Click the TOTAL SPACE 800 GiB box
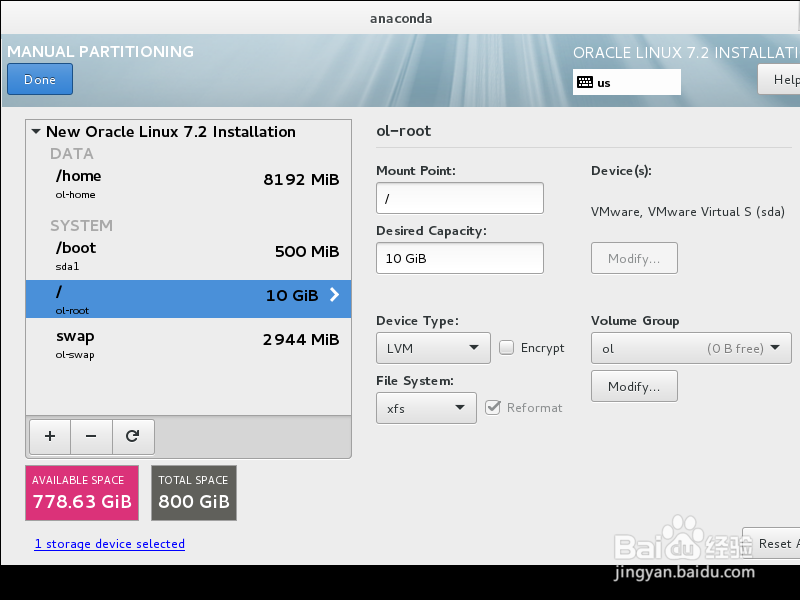 [x=194, y=493]
